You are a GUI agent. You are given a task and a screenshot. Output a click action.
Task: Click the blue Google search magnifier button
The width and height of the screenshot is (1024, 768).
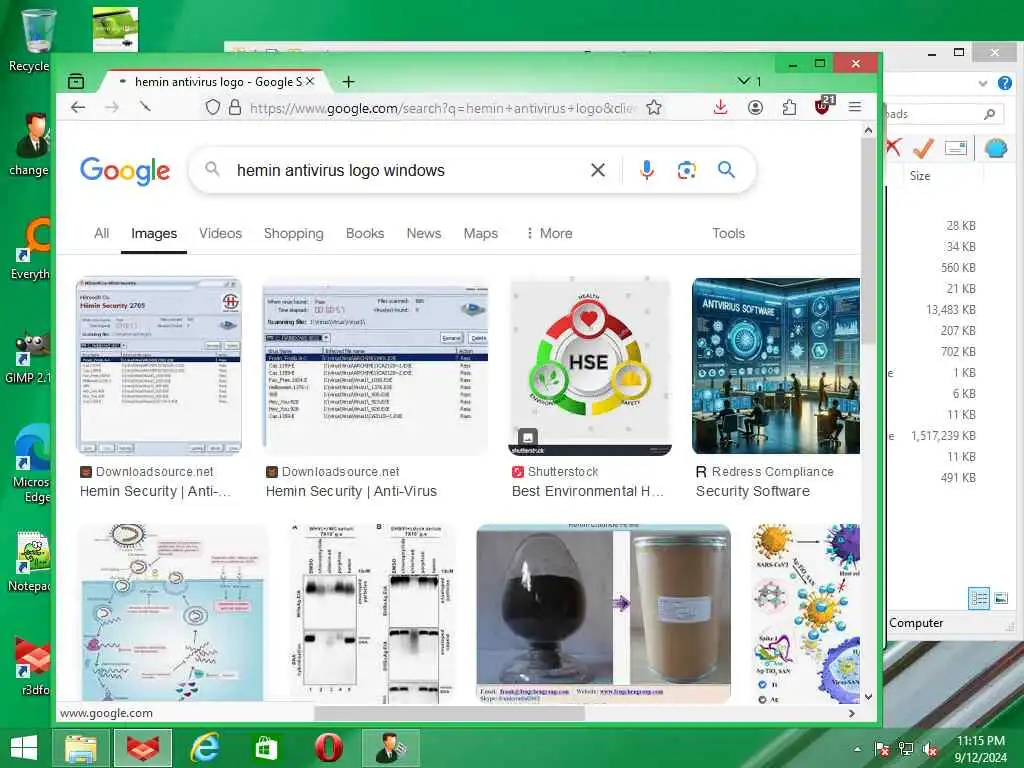[x=726, y=170]
